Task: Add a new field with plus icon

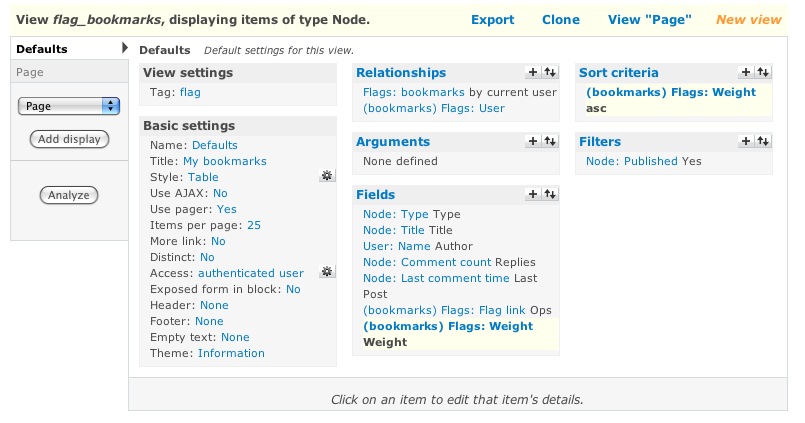Action: tap(533, 194)
